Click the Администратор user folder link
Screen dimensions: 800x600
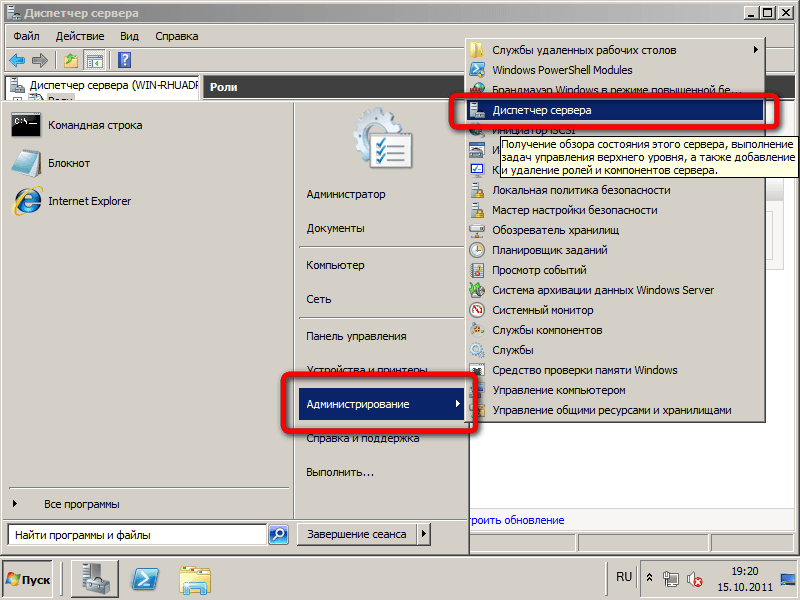(346, 194)
